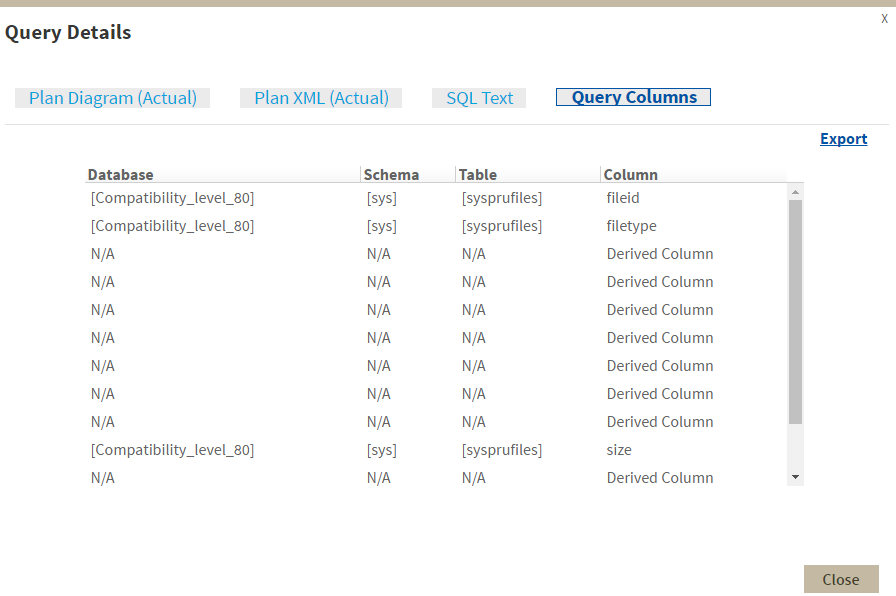Select the filetype column row
Screen dimensions: 896x596
pyautogui.click(x=631, y=226)
